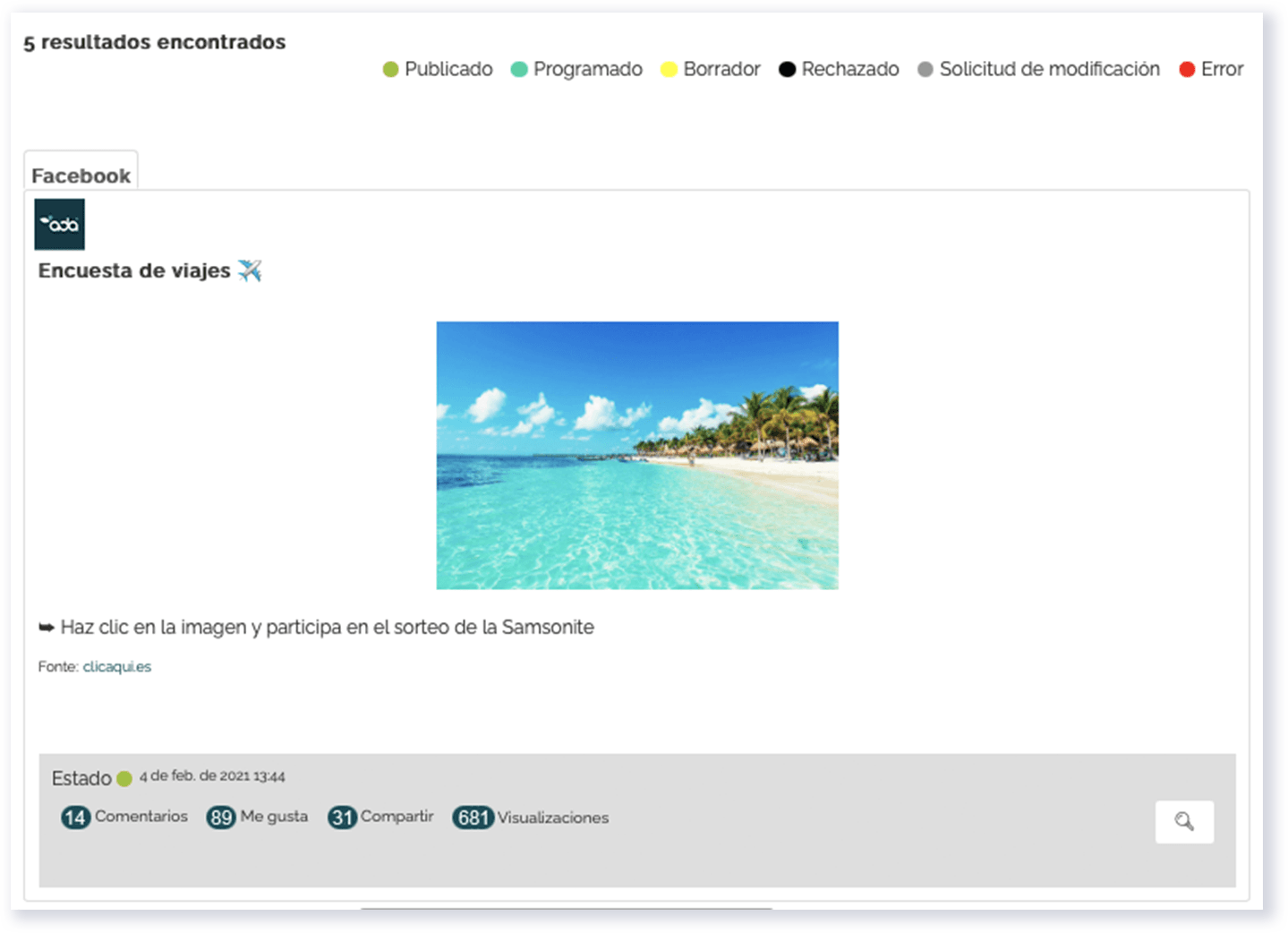This screenshot has width=1288, height=933.
Task: Click the post text about Samsonite sorteo
Action: click(x=328, y=627)
